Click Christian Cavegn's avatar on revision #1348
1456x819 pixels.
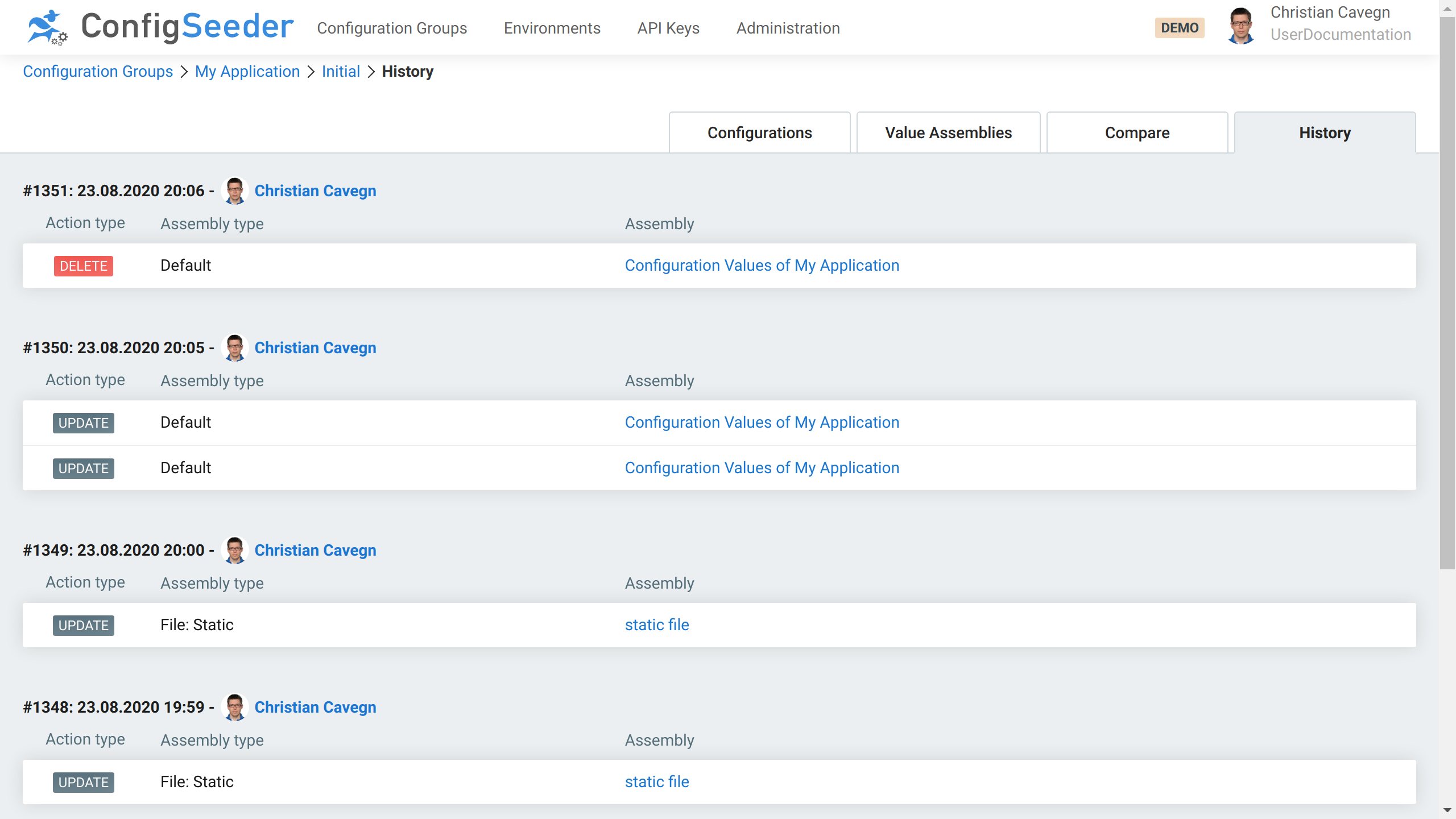click(x=235, y=707)
